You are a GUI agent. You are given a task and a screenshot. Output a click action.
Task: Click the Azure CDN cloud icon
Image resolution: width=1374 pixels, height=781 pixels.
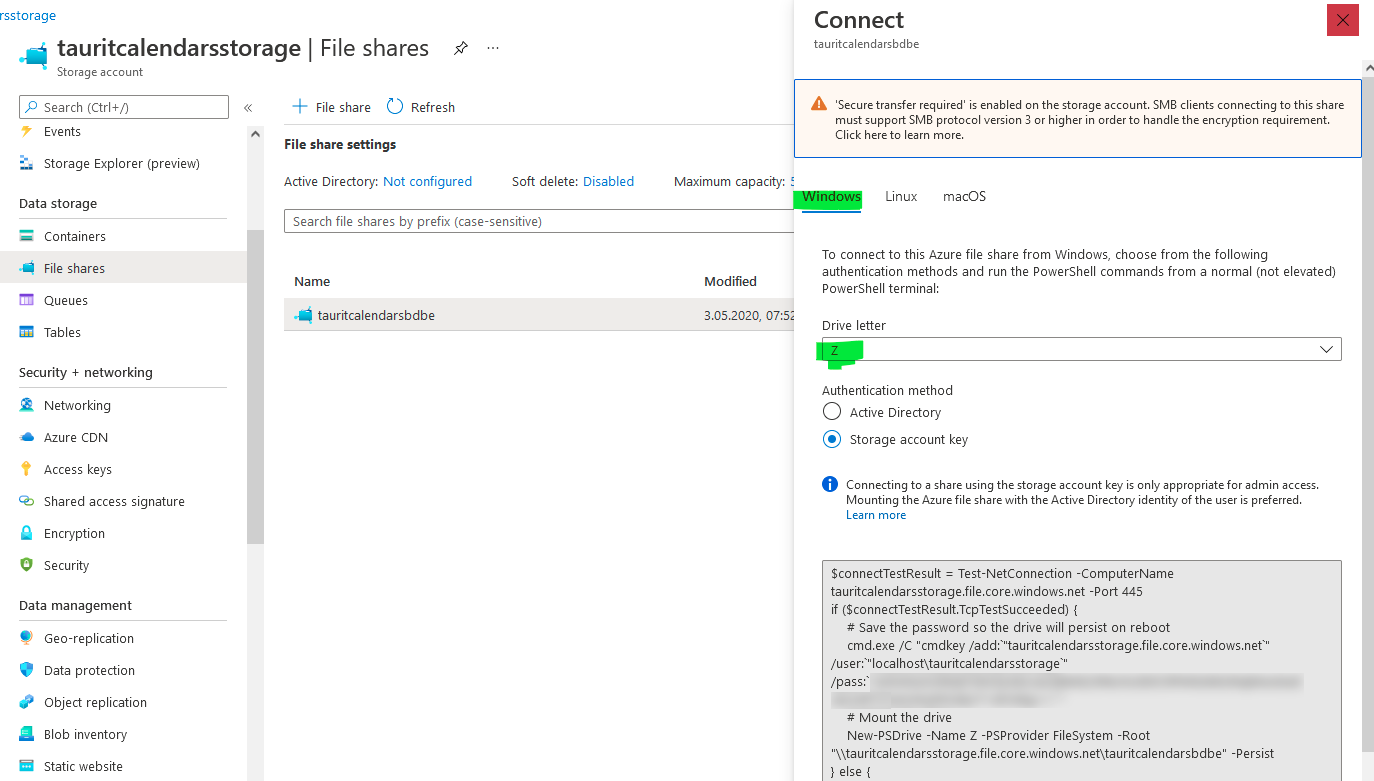pyautogui.click(x=27, y=438)
